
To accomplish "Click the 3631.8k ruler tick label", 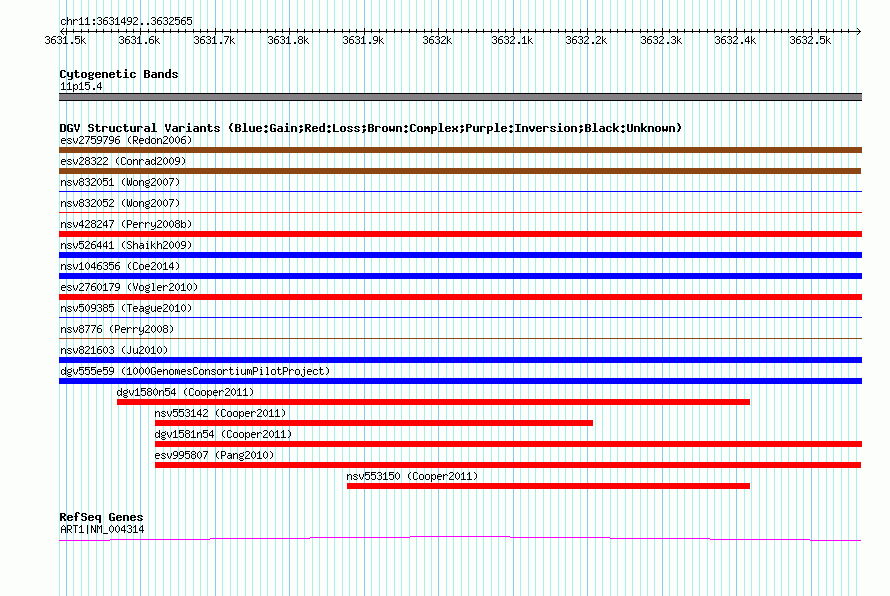I will tap(288, 40).
